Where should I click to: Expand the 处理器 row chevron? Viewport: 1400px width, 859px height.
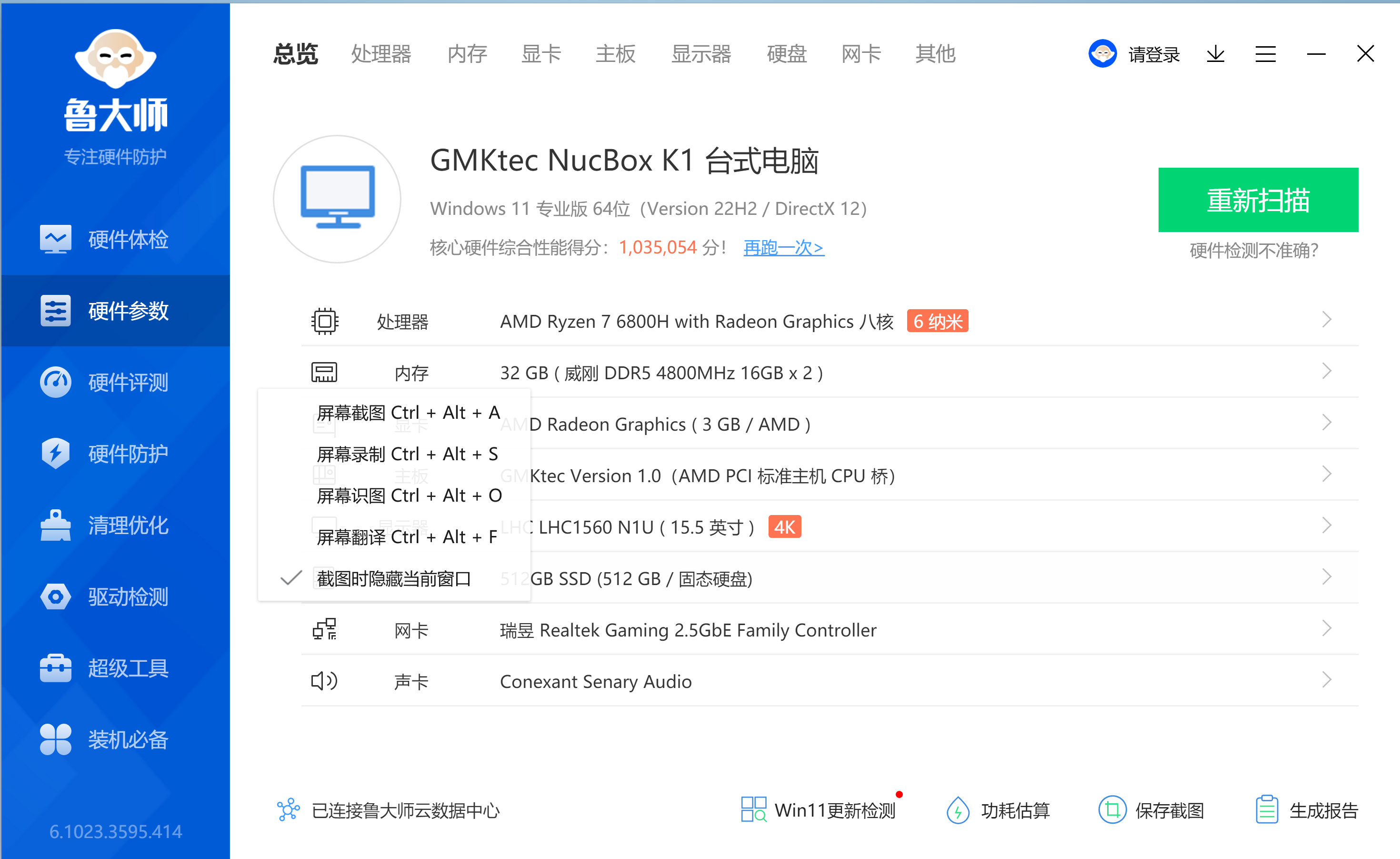1327,320
